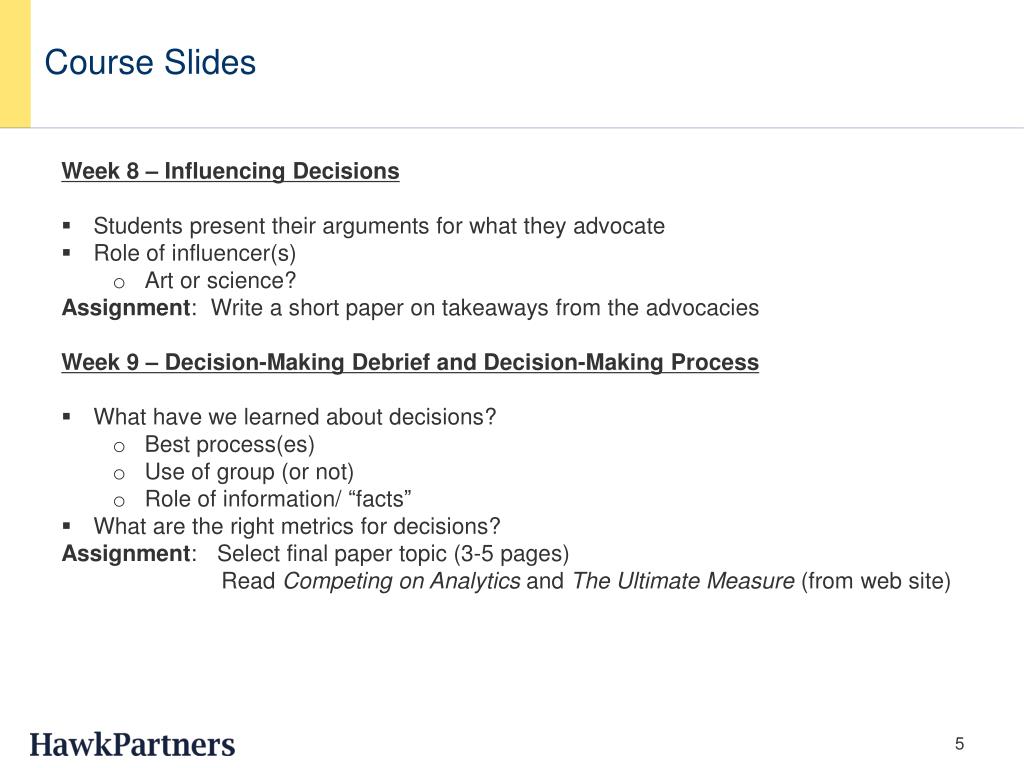Click the square bullet before "Role of influencer(s)"
The height and width of the screenshot is (768, 1024).
[x=67, y=253]
